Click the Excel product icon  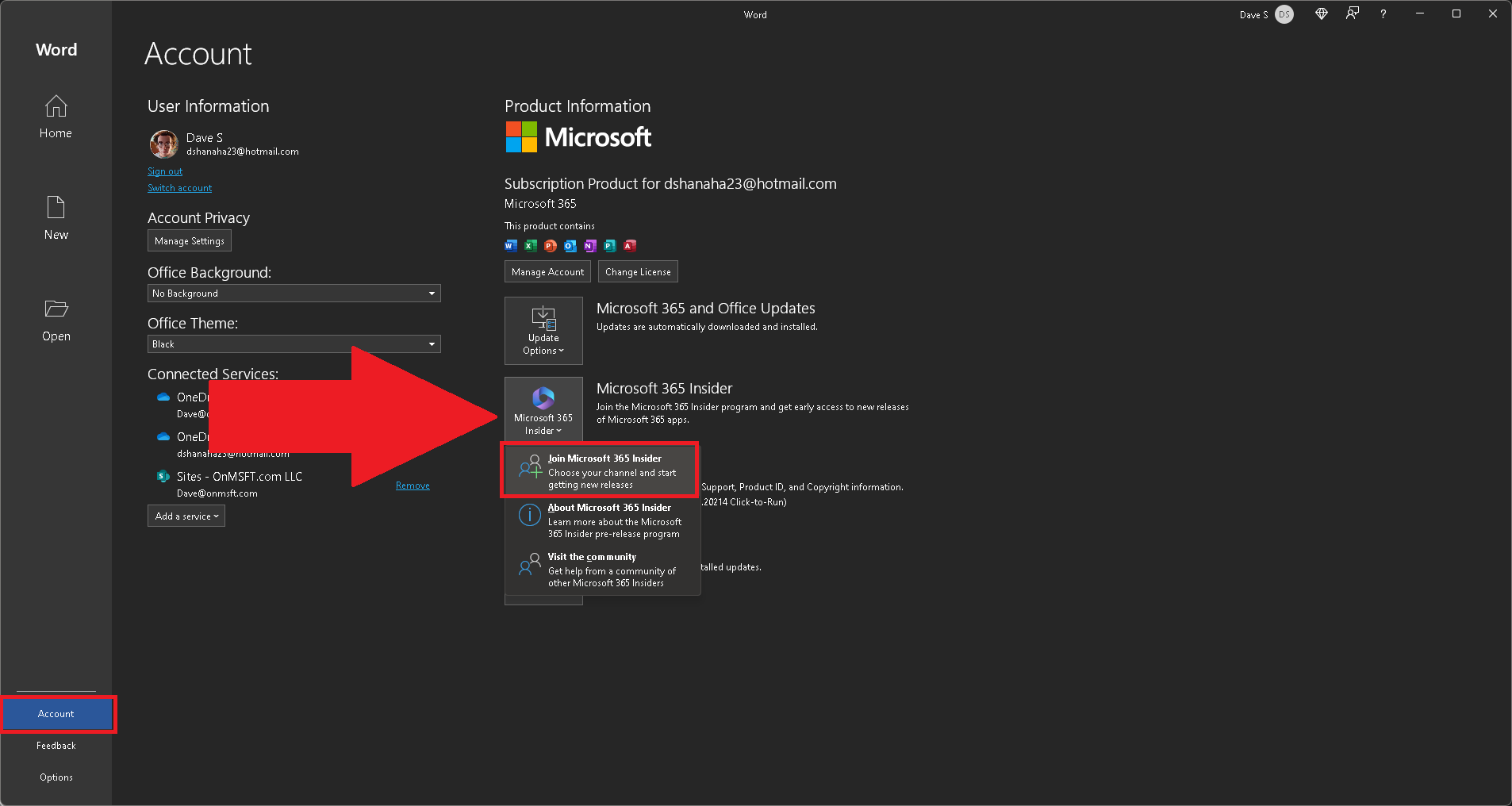coord(531,246)
